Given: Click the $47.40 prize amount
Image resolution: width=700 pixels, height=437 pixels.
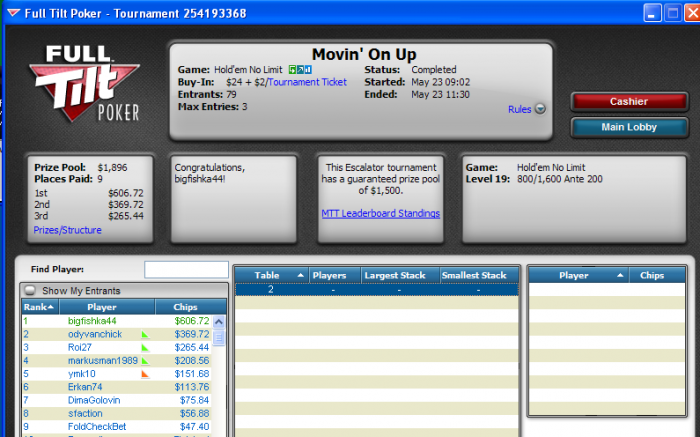Looking at the screenshot, I should point(194,427).
